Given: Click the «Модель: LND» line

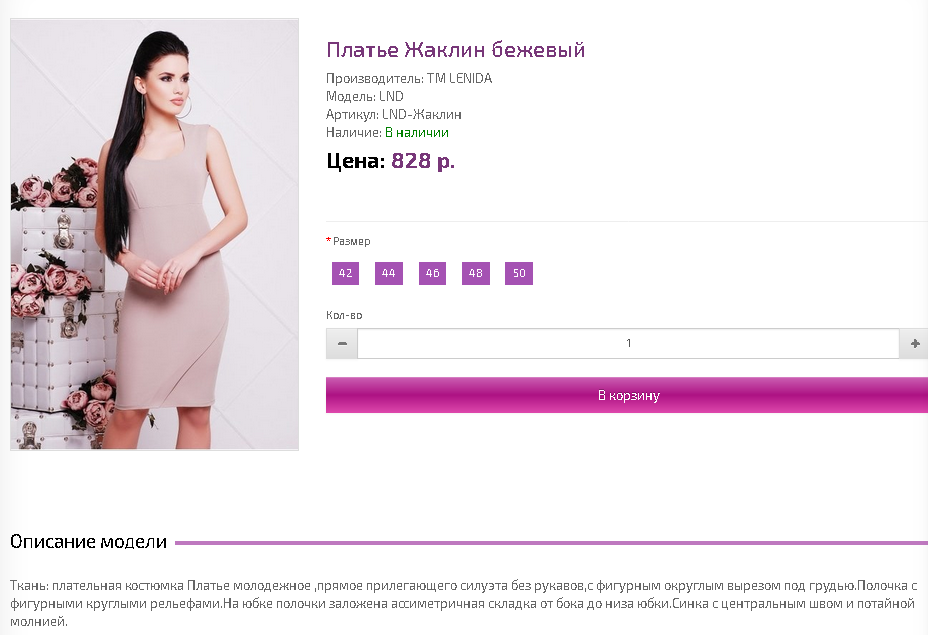Looking at the screenshot, I should click(365, 96).
